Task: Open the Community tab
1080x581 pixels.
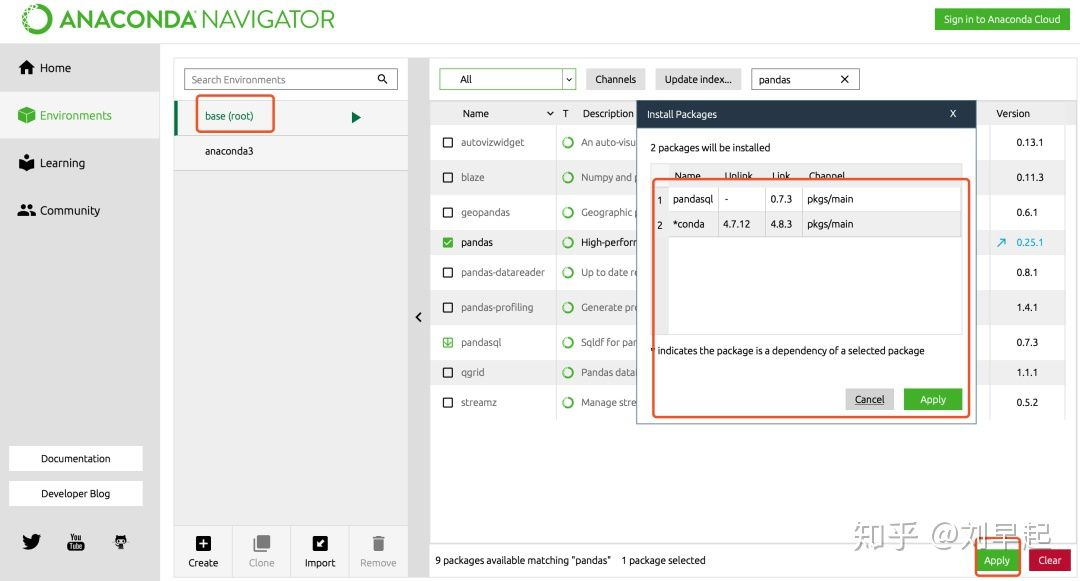Action: (x=80, y=211)
